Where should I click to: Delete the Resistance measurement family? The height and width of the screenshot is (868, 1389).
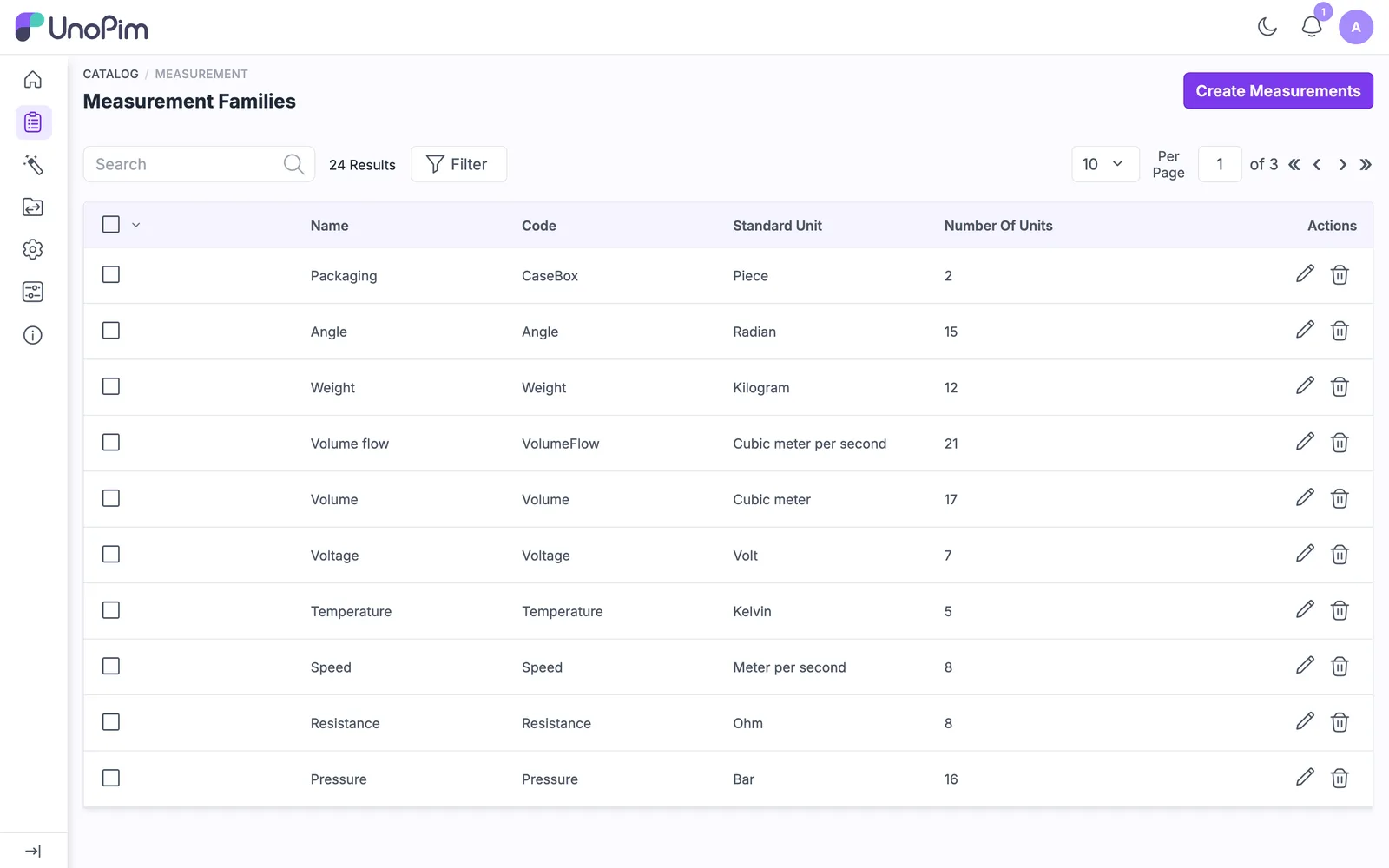coord(1340,722)
